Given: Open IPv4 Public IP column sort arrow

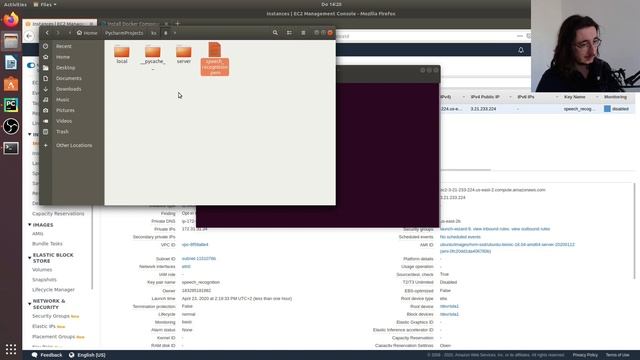Looking at the screenshot, I should click(510, 97).
